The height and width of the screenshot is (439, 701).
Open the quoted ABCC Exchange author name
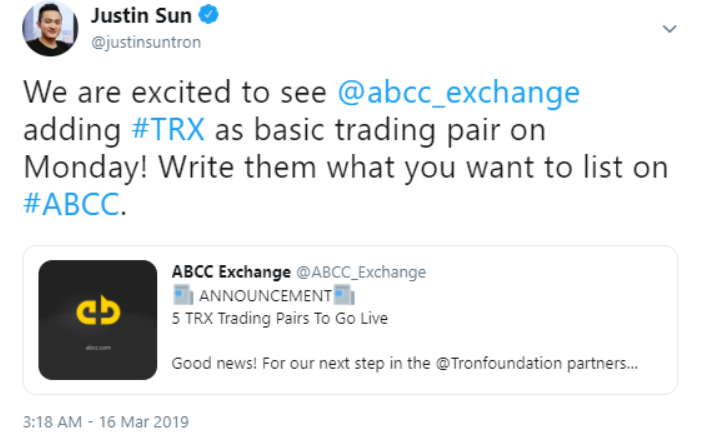231,272
